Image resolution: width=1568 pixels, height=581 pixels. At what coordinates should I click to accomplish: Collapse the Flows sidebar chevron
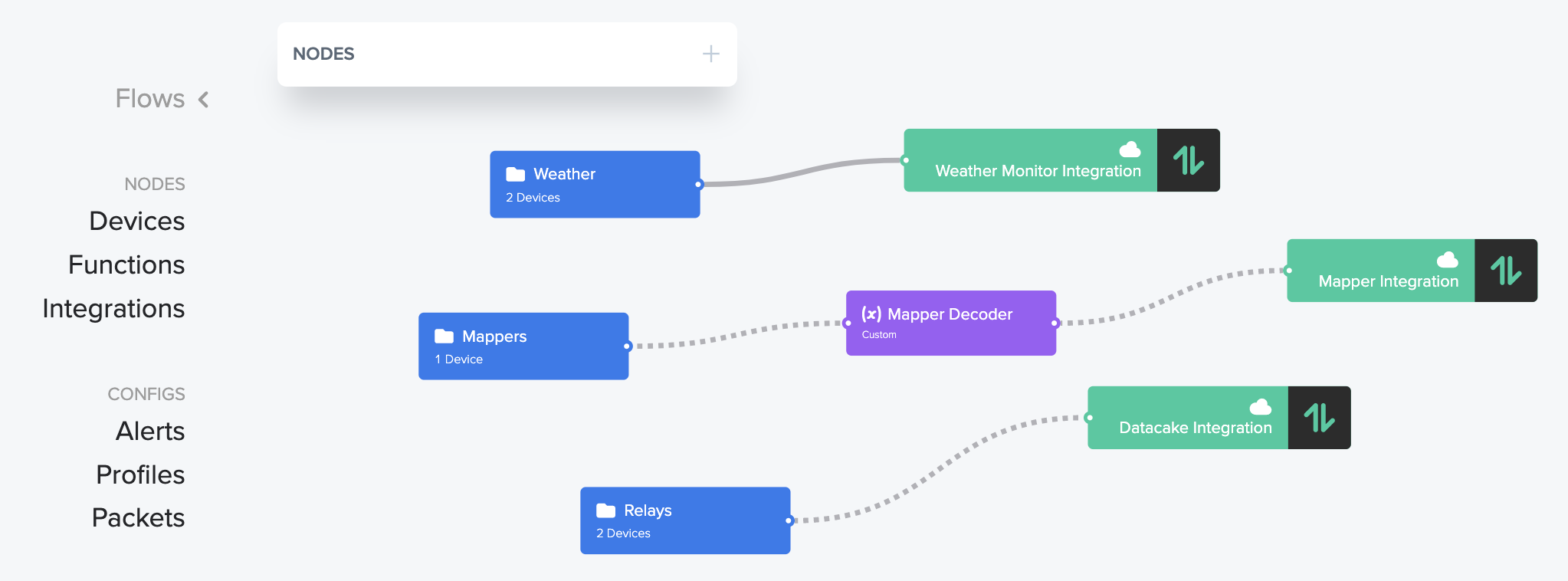[203, 100]
